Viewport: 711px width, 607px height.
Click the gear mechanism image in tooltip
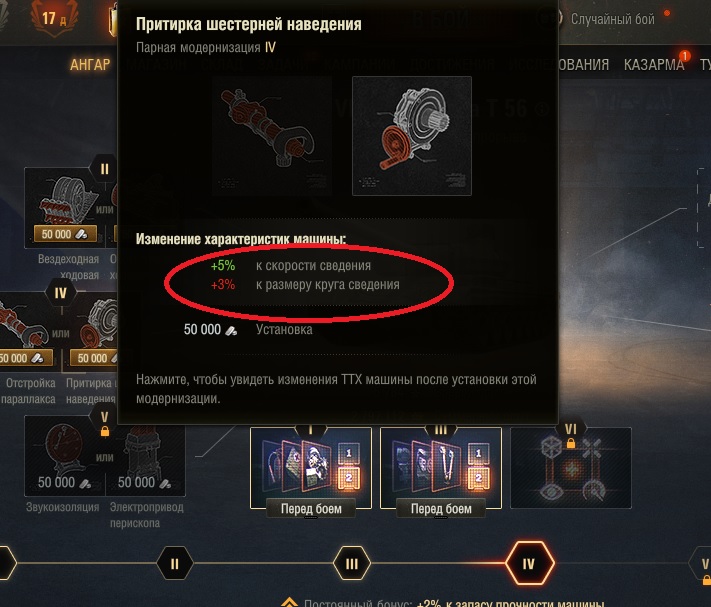click(x=412, y=136)
